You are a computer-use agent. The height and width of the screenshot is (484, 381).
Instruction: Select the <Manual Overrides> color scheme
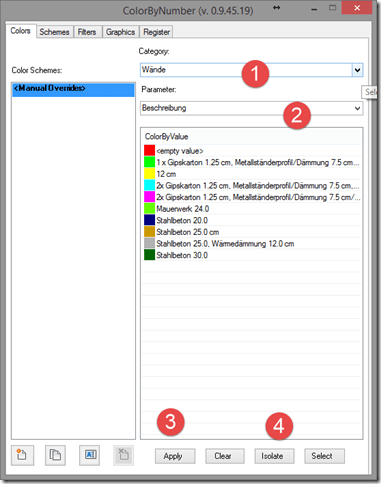tap(73, 89)
